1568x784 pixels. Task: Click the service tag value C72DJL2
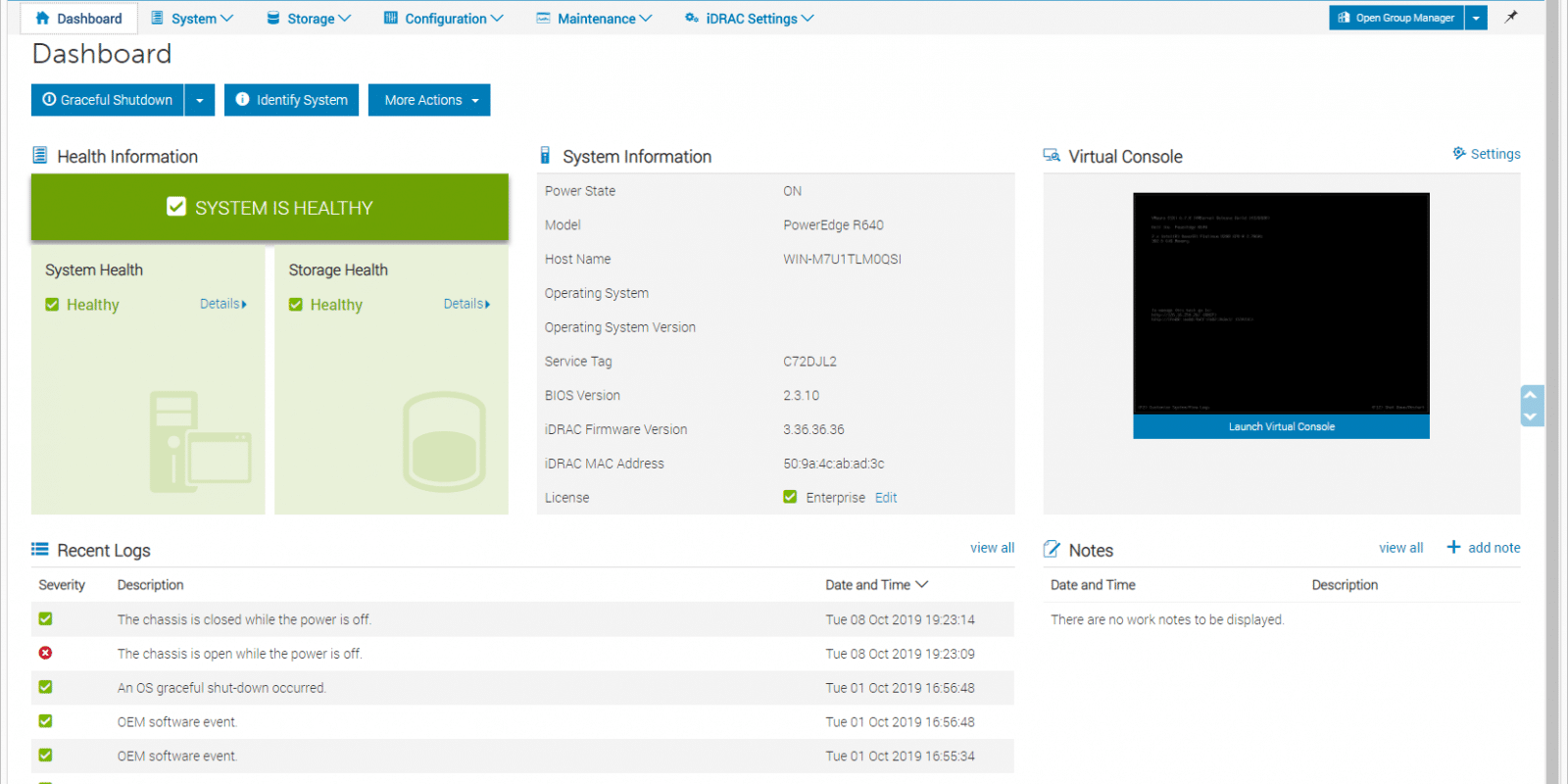(x=809, y=362)
